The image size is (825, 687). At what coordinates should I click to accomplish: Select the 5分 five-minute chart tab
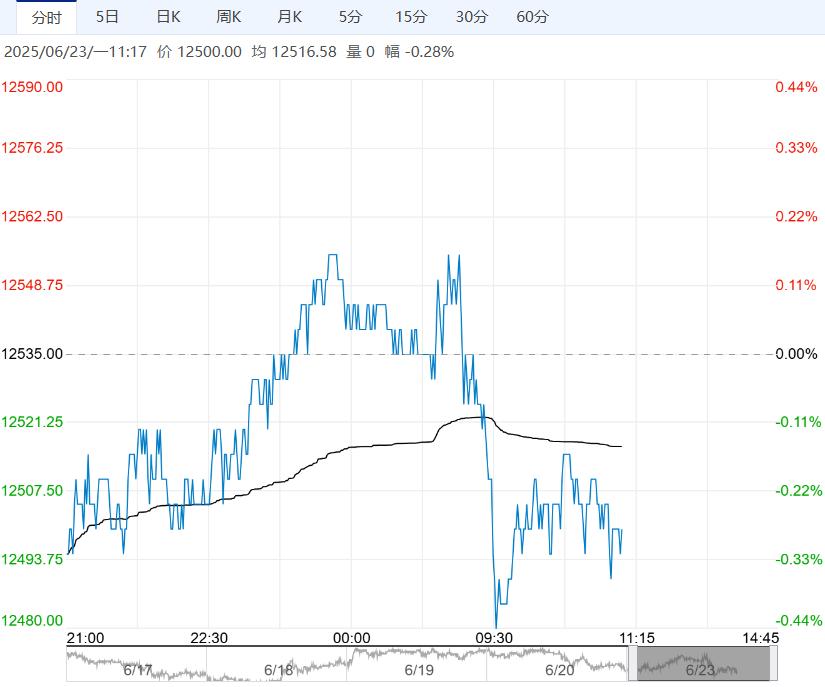coord(351,17)
